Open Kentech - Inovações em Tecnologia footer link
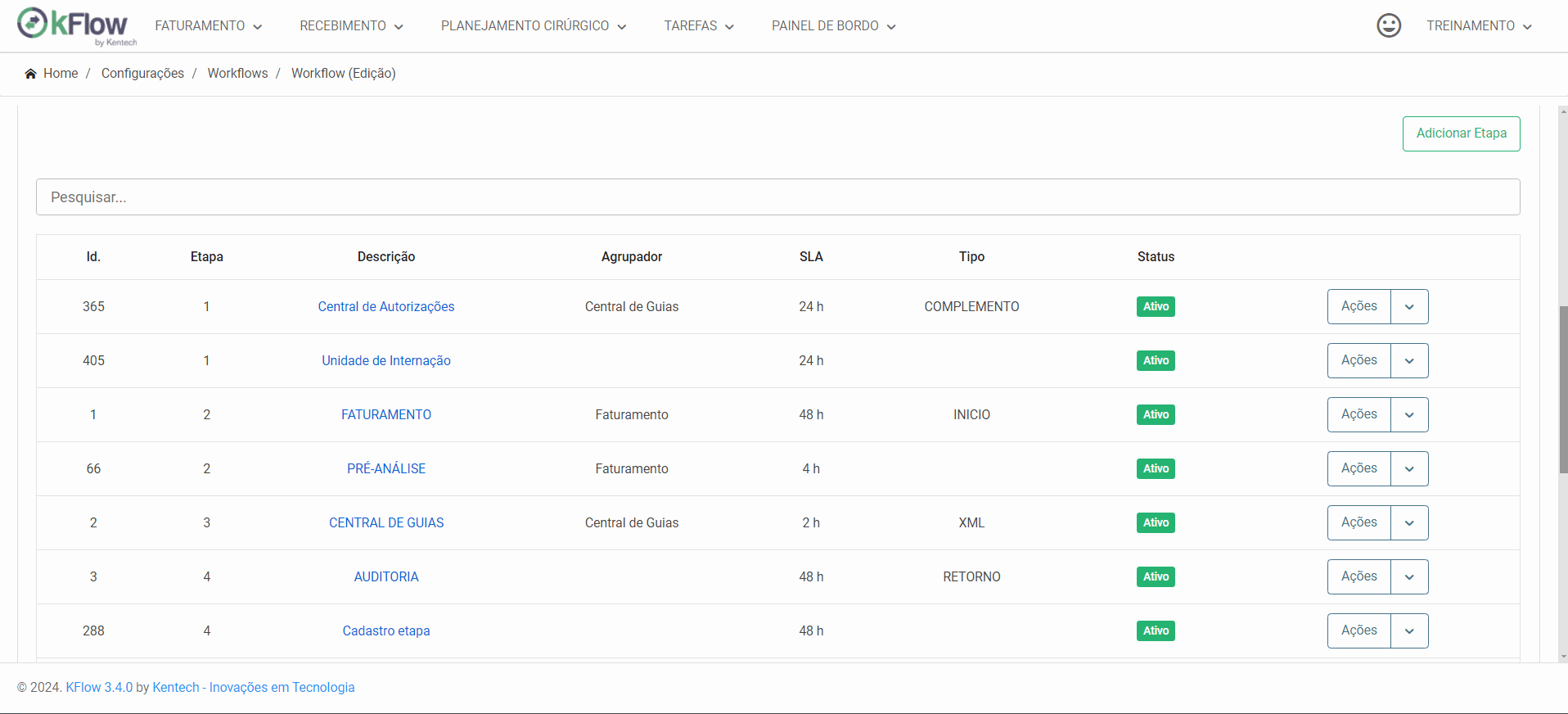This screenshot has height=714, width=1568. click(254, 688)
